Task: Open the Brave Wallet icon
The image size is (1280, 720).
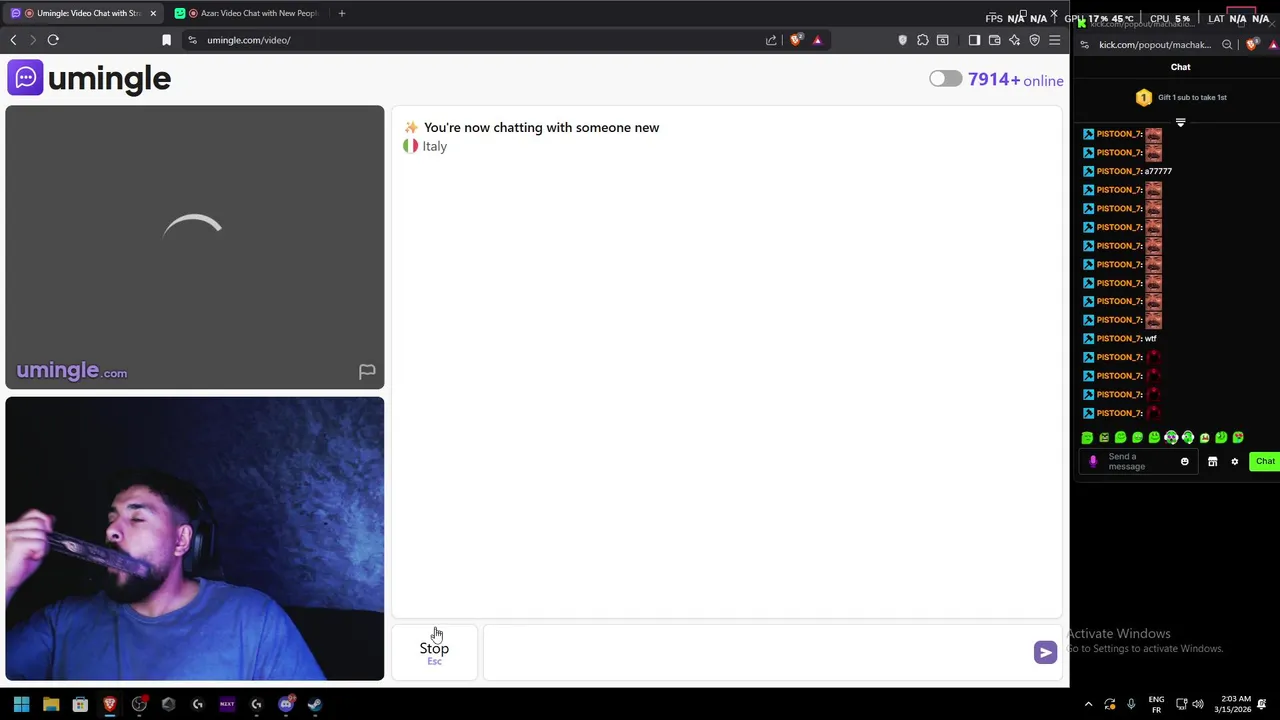Action: click(994, 40)
